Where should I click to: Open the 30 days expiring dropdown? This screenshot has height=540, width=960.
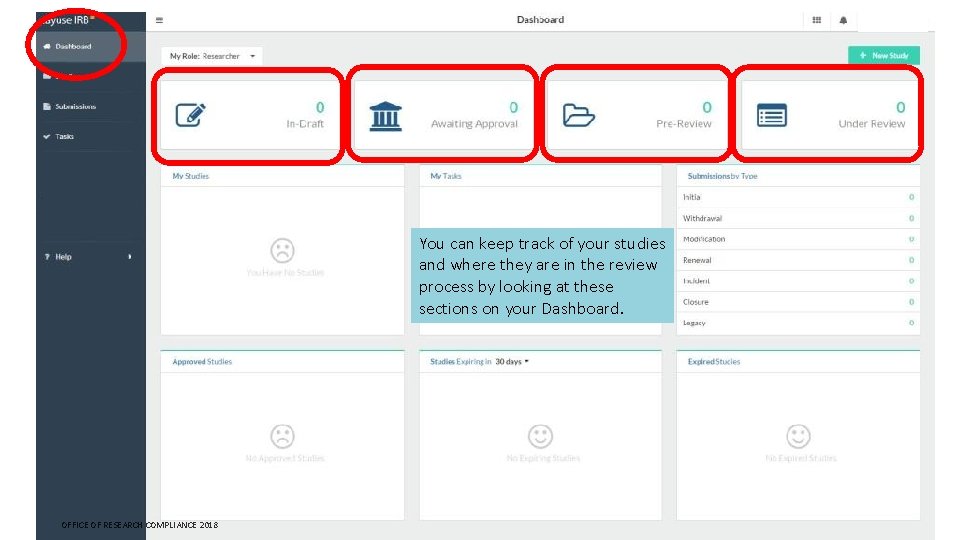pyautogui.click(x=512, y=362)
